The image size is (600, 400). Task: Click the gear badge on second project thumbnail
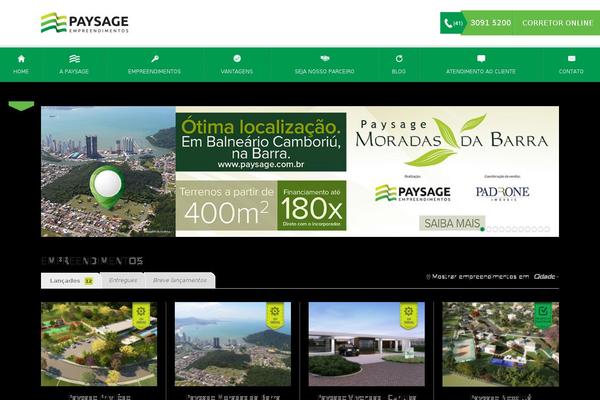pos(275,316)
